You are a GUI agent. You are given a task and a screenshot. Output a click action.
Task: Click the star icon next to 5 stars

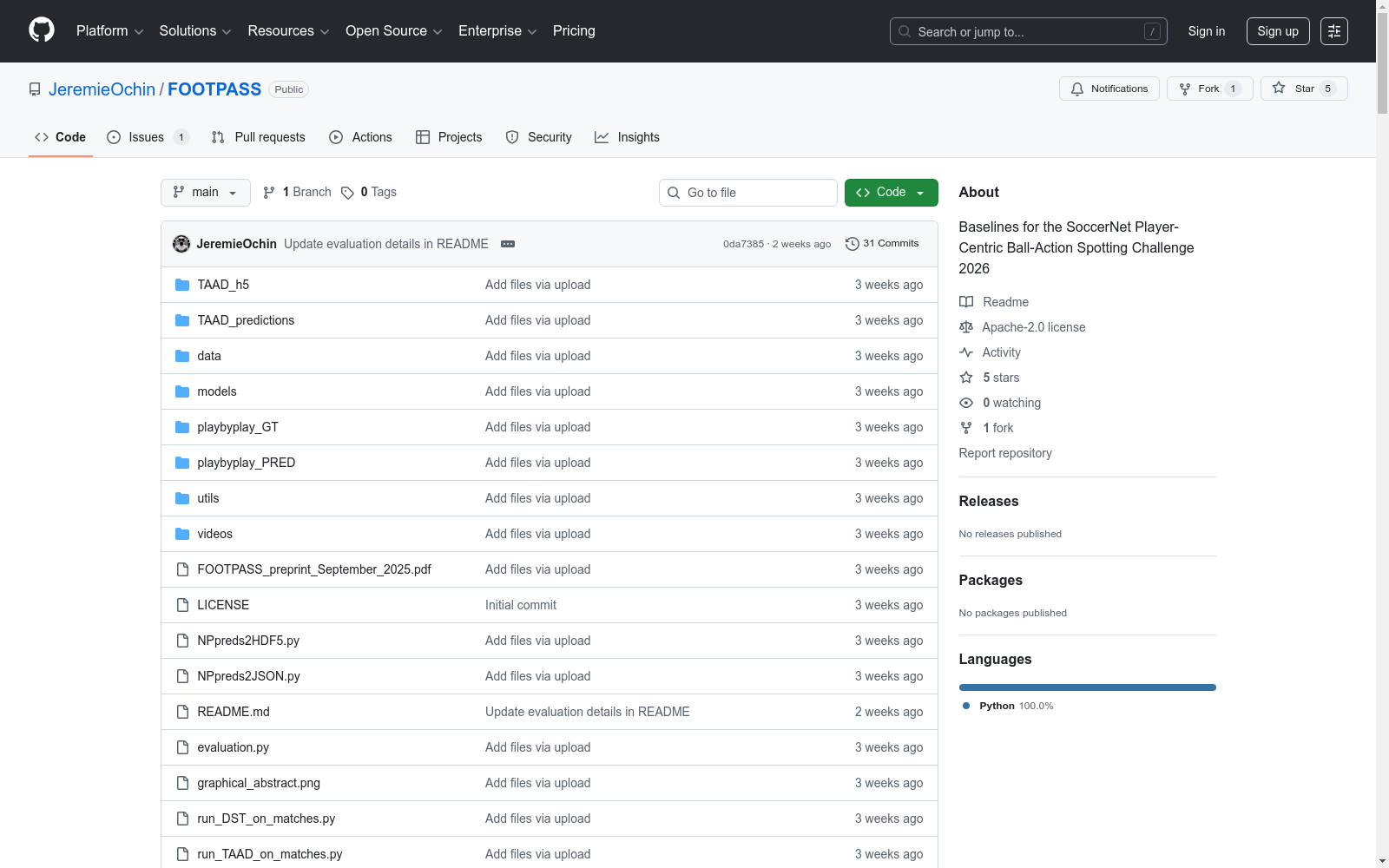tap(966, 378)
